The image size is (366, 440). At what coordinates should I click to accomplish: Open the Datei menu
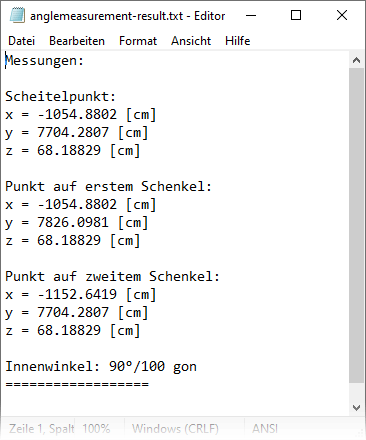point(21,41)
